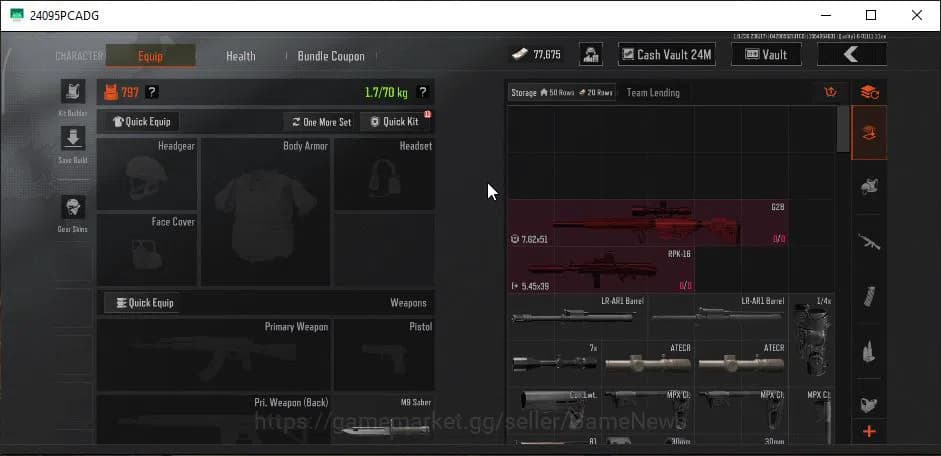Image resolution: width=941 pixels, height=456 pixels.
Task: Click the empty Primary Weapon slot
Action: [x=214, y=355]
